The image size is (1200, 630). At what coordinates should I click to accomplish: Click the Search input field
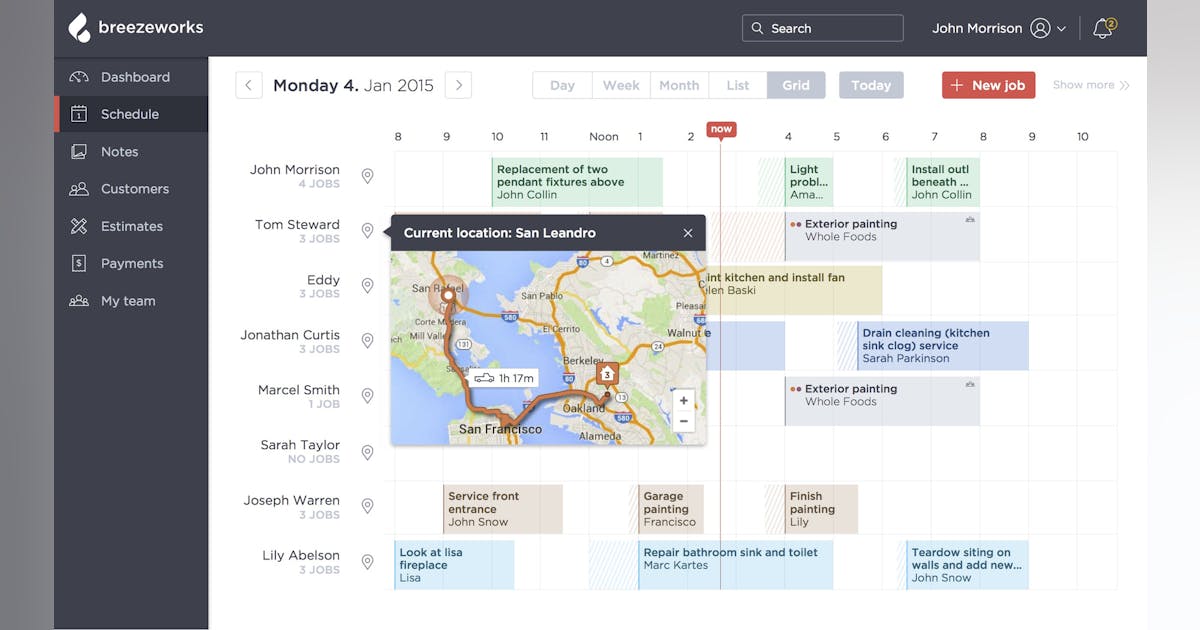pyautogui.click(x=822, y=28)
